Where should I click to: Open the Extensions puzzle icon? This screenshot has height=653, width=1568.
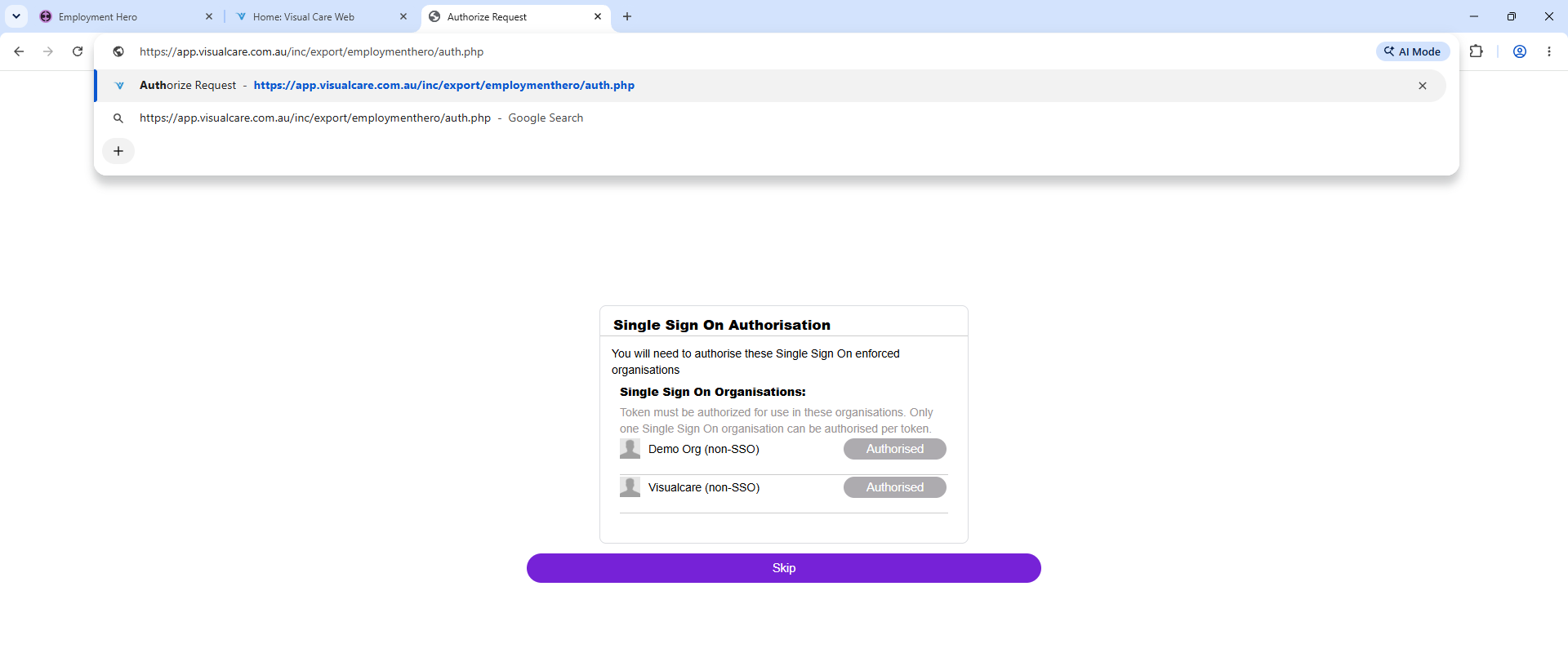pos(1477,51)
